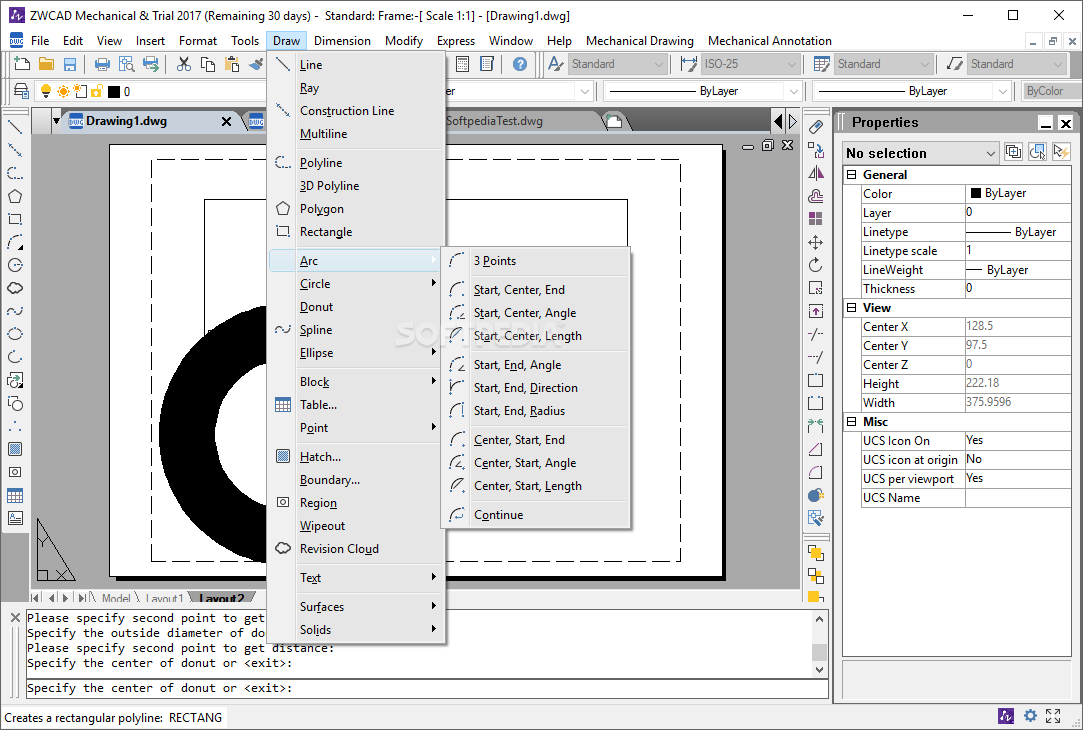Click the Linetype scale value field

(x=1017, y=251)
